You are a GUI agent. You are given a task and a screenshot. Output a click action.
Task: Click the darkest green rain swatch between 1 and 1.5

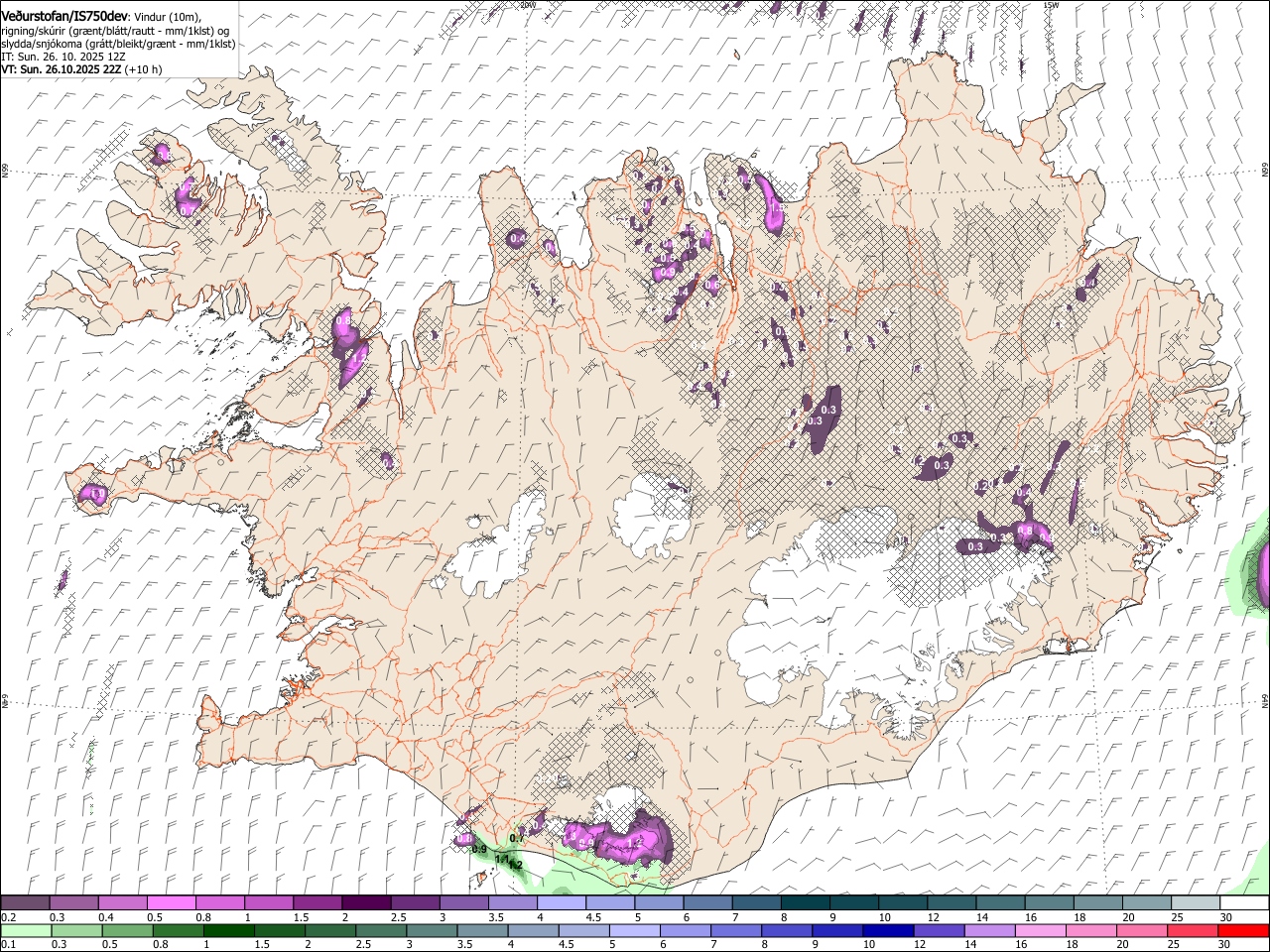[x=228, y=930]
